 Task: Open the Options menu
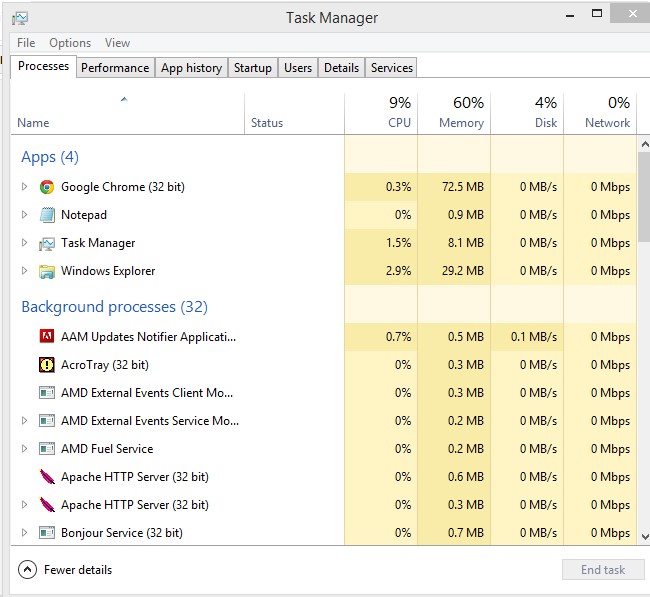click(70, 43)
